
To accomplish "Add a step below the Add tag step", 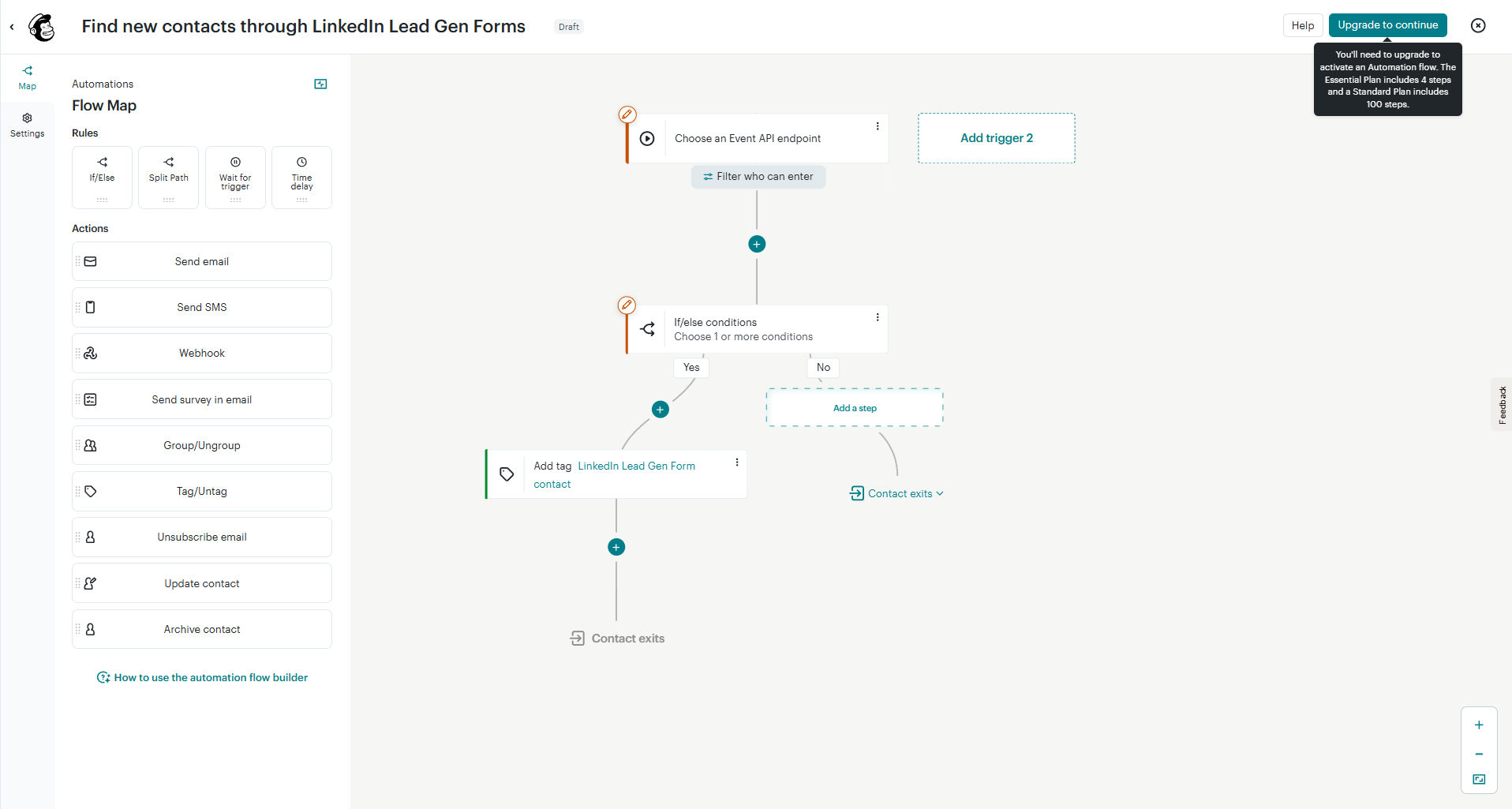I will point(616,547).
